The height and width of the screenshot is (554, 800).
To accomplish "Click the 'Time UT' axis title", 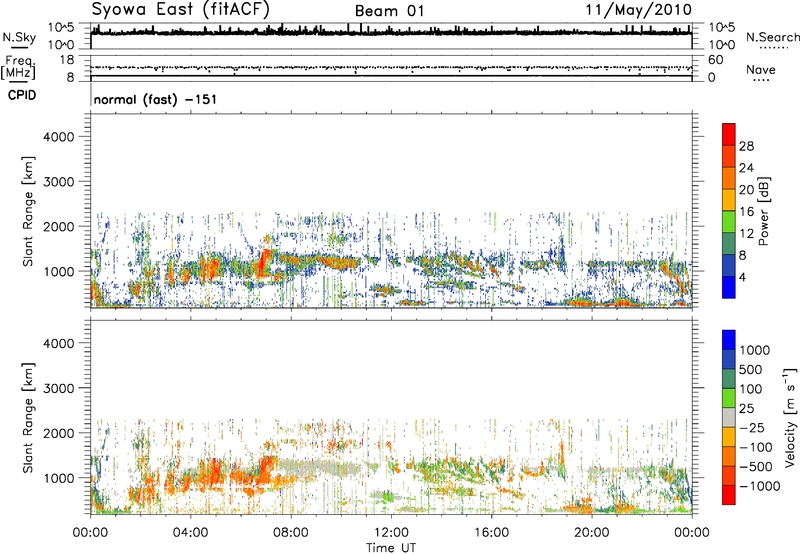I will tap(391, 548).
